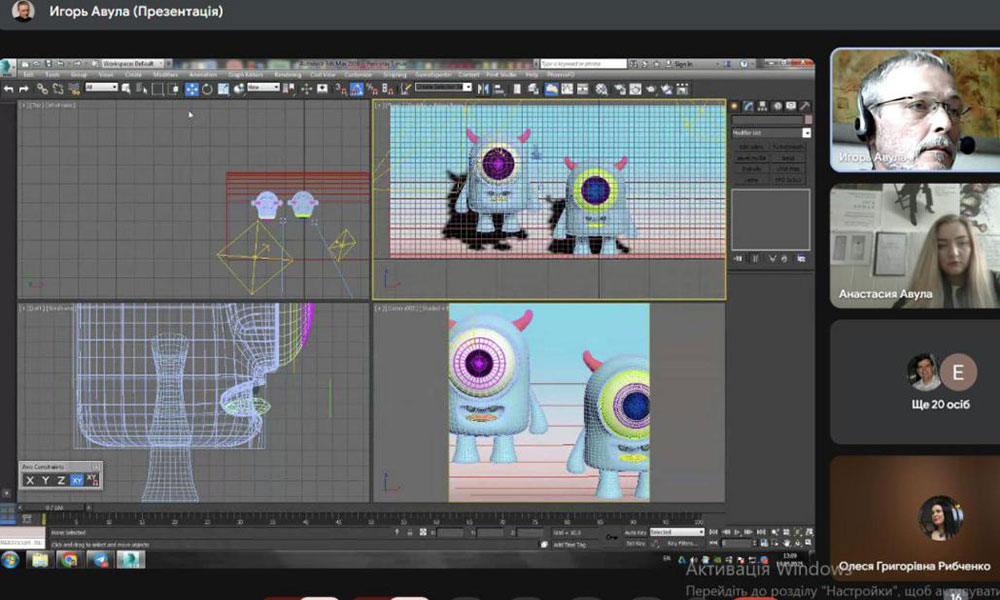Switch to the Hierarchy command panel
This screenshot has width=1000, height=600.
[763, 106]
